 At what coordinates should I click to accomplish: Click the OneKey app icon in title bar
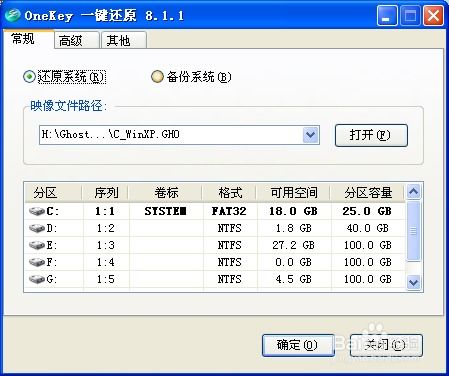13,15
